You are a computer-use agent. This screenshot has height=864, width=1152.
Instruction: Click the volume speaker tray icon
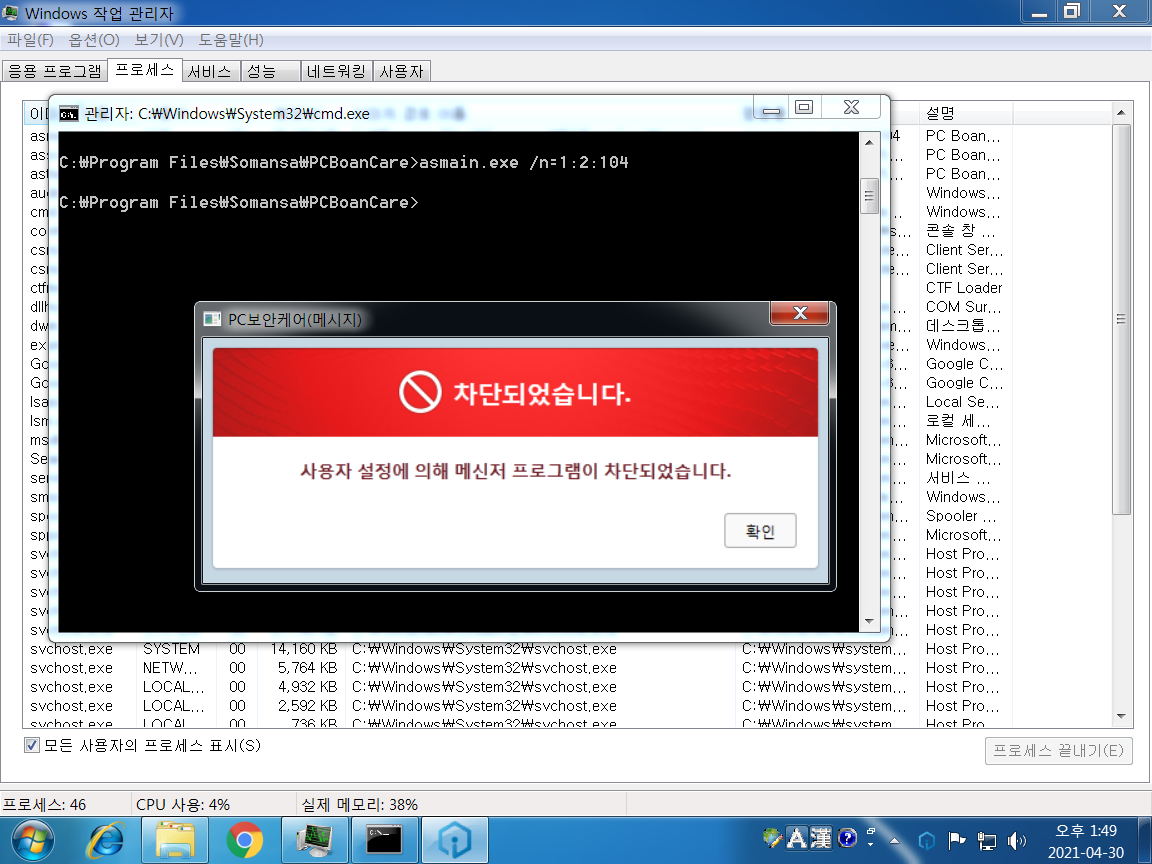click(x=1017, y=840)
